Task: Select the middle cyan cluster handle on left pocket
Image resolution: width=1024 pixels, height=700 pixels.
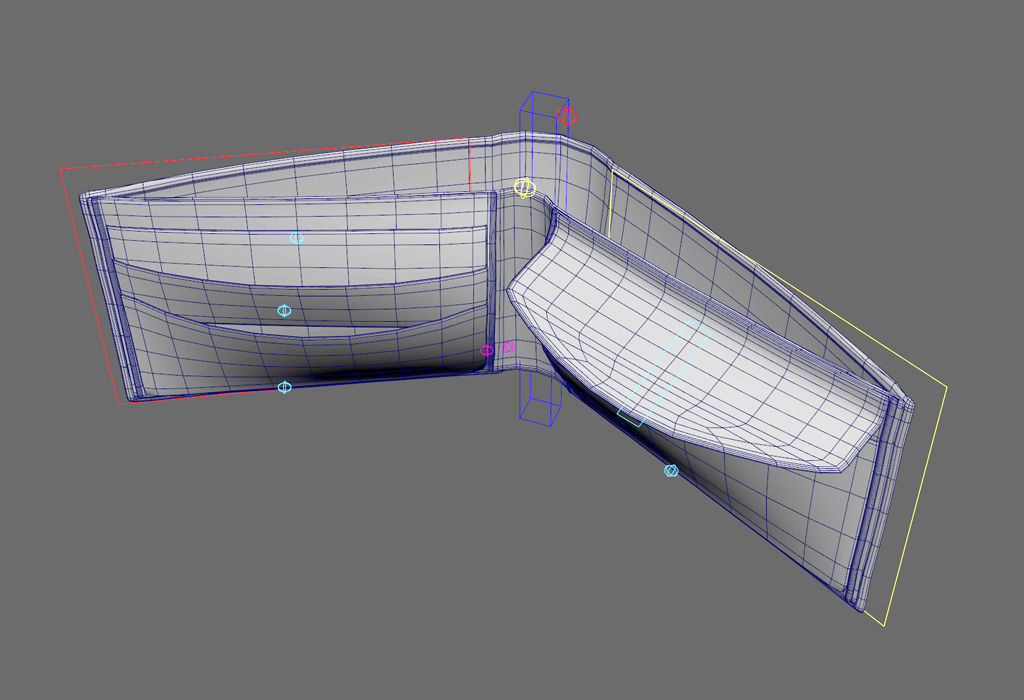Action: click(x=283, y=310)
